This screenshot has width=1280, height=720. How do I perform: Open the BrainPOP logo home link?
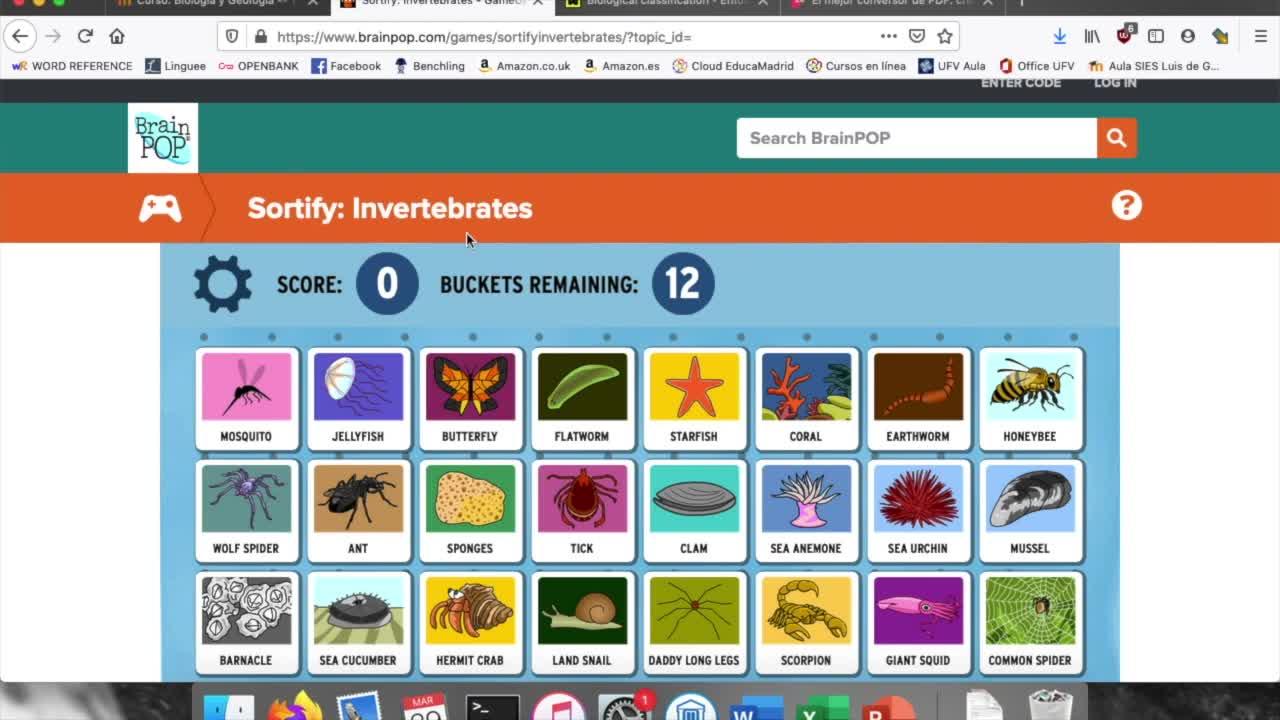point(163,138)
